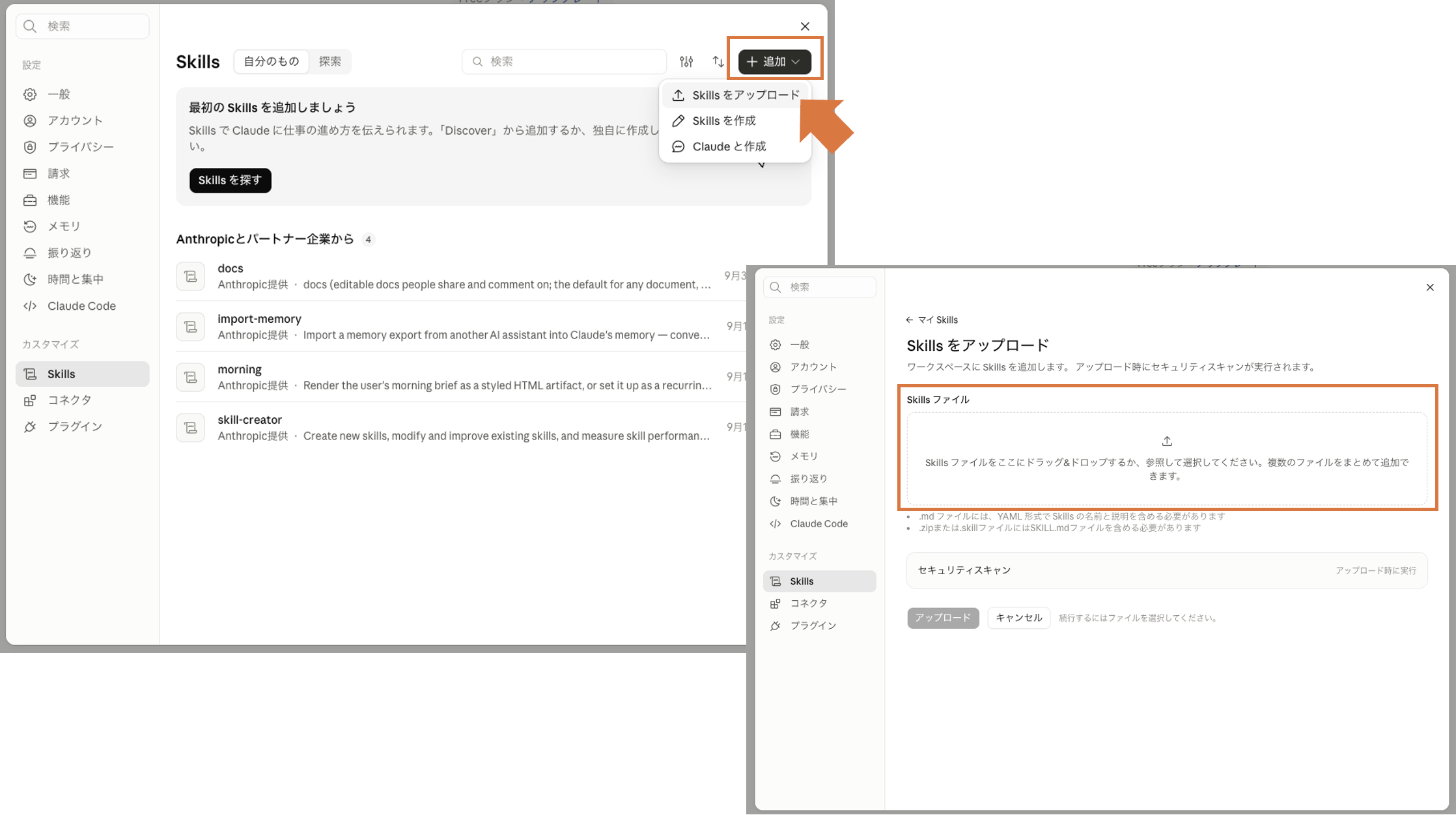Choose Skills をアップロード from the menu

point(736,95)
